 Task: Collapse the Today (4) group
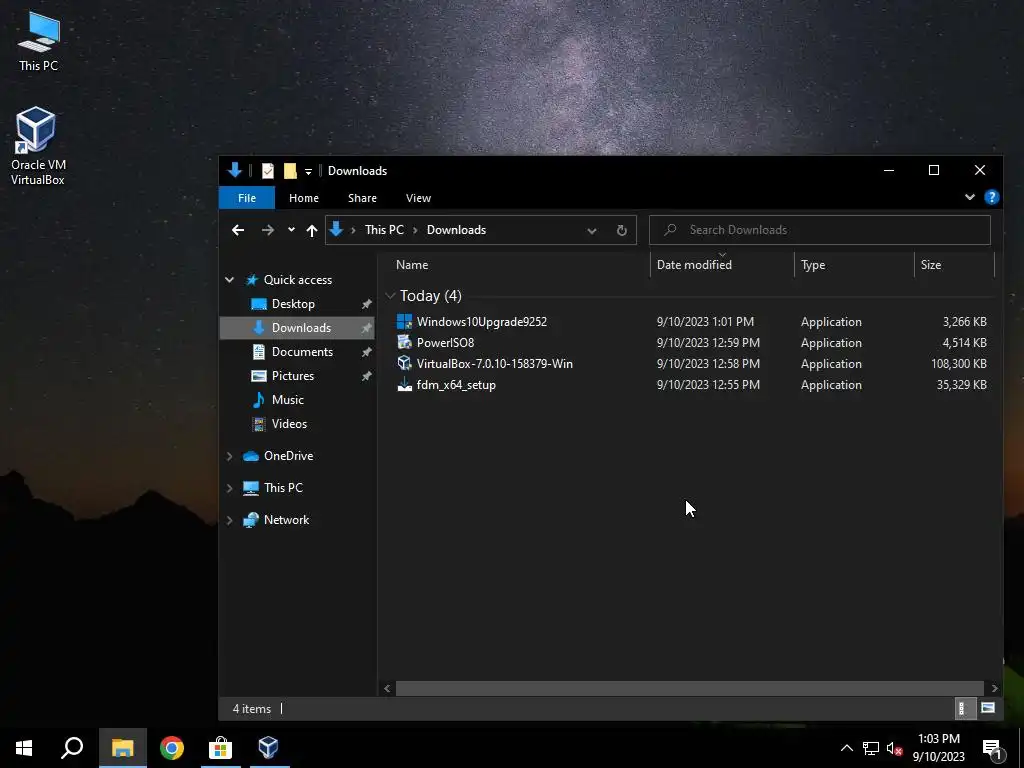coord(390,296)
